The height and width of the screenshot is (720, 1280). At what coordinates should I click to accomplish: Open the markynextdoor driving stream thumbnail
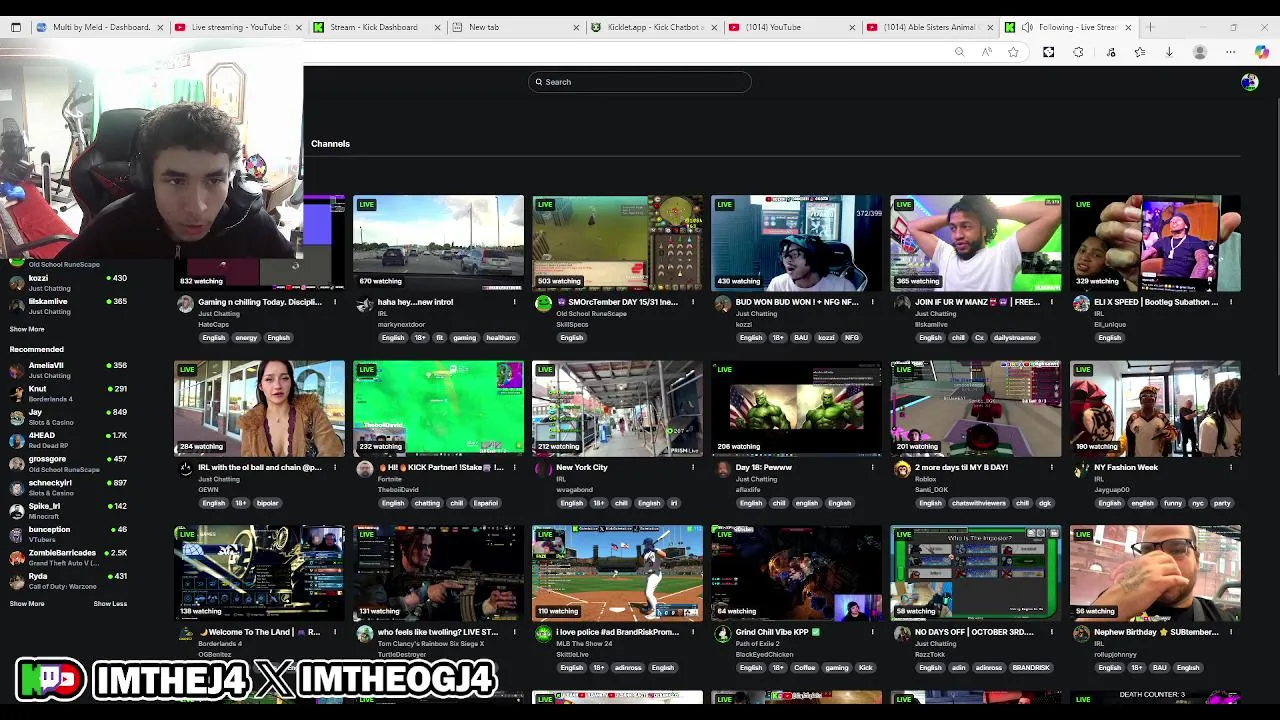[x=438, y=243]
